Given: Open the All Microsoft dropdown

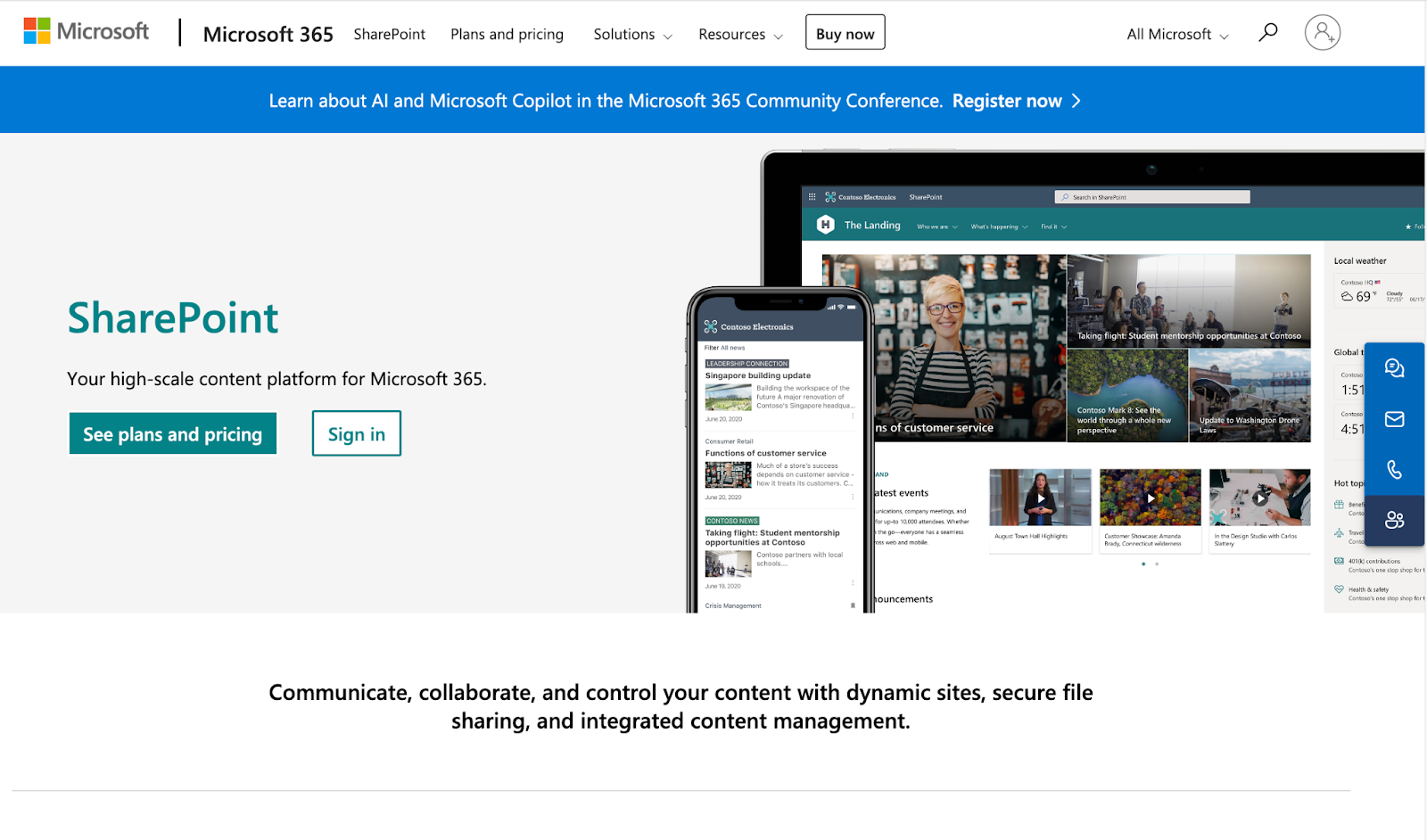Looking at the screenshot, I should click(1177, 35).
